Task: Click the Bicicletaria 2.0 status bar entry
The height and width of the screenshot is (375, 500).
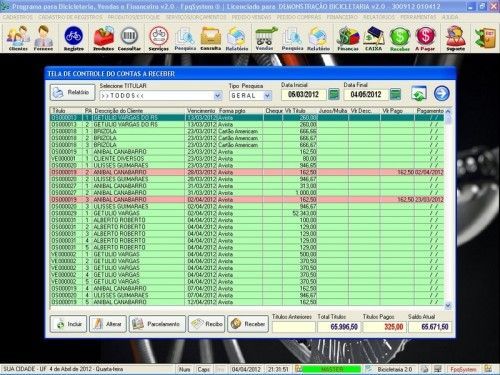Action: tap(395, 369)
